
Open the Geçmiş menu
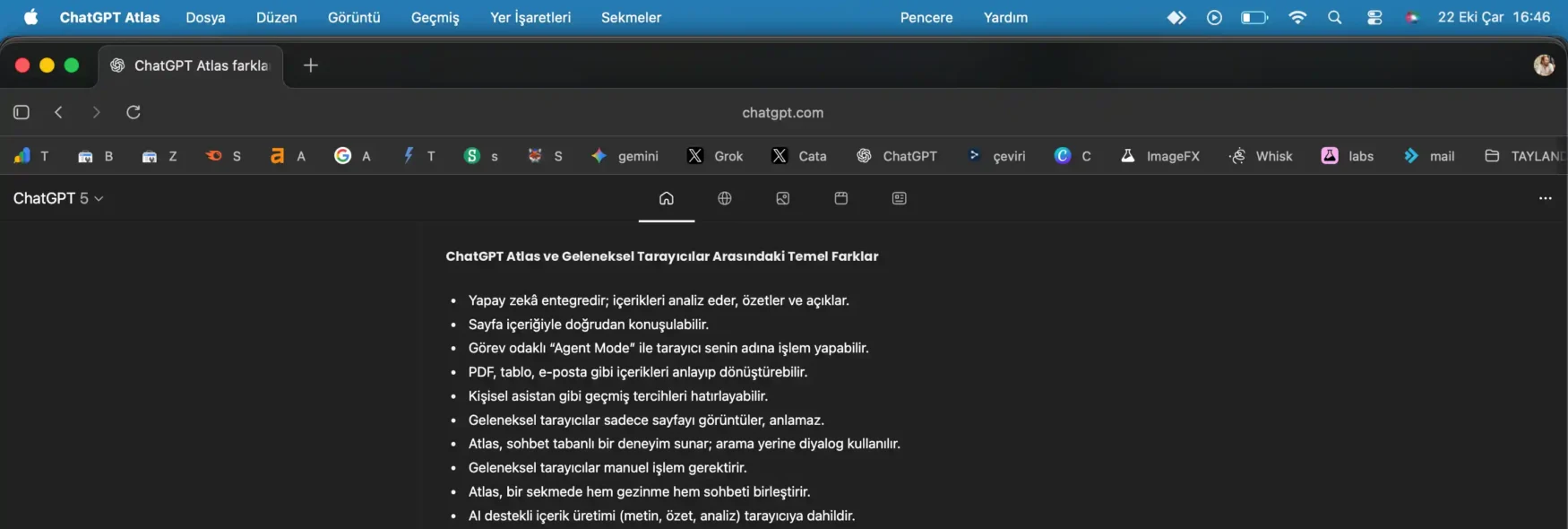click(x=435, y=17)
